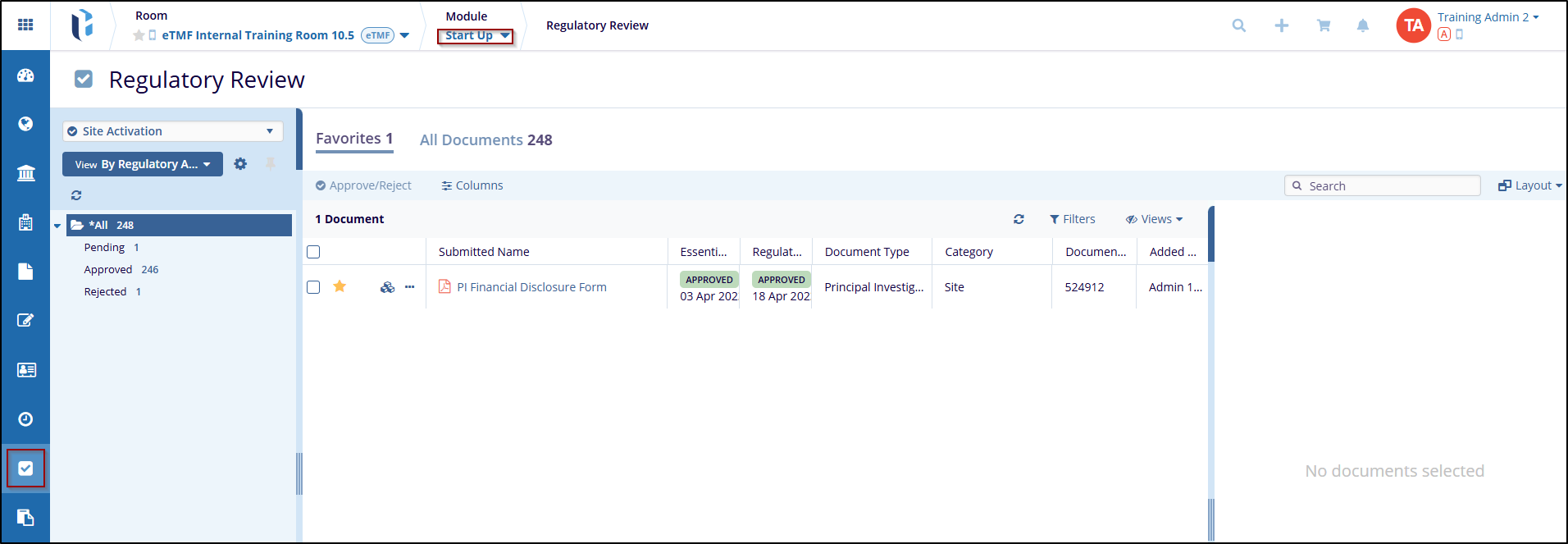Viewport: 1568px width, 544px height.
Task: Open the dashboard gauge icon in sidebar
Action: [25, 75]
